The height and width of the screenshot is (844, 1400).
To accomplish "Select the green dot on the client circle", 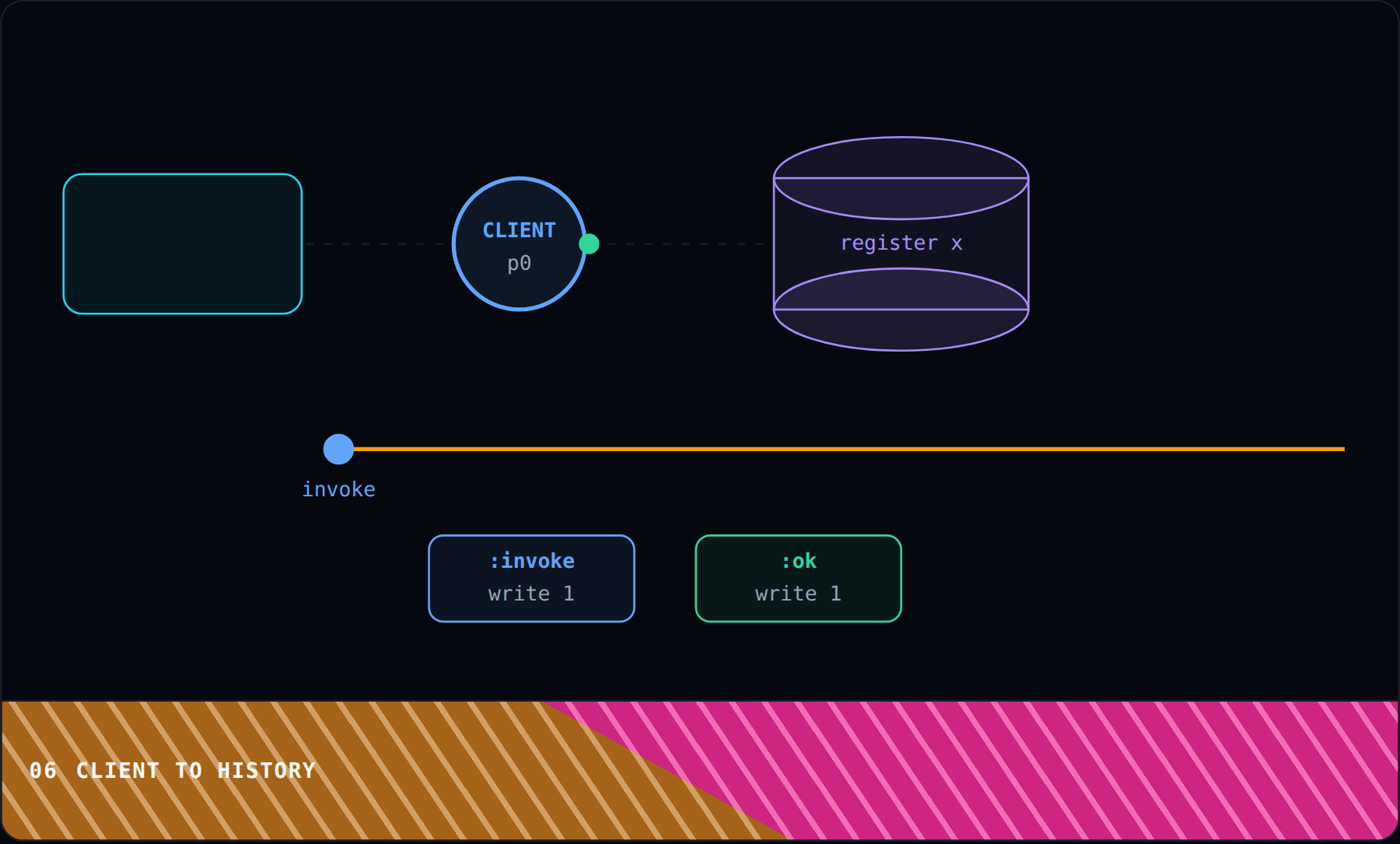I will (590, 244).
